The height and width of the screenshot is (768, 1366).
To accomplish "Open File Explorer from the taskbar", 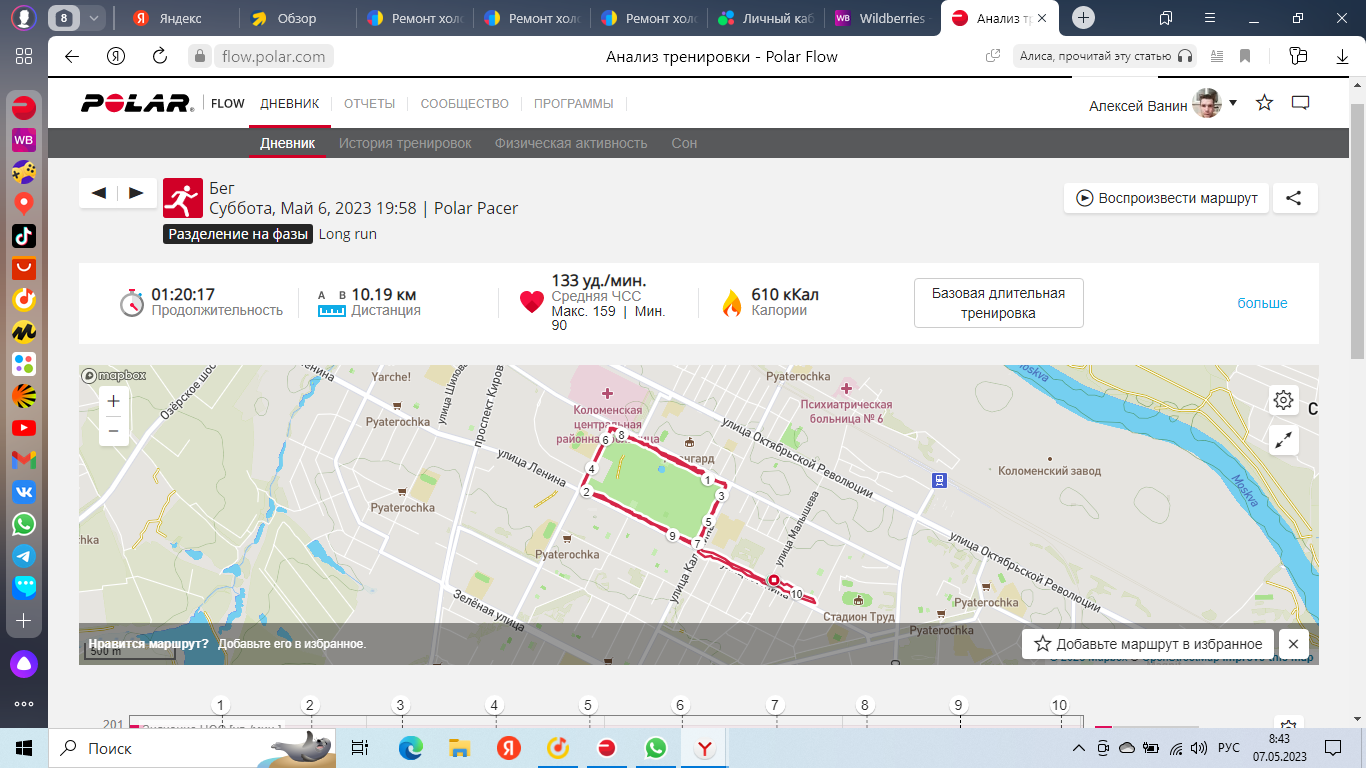I will click(x=459, y=747).
